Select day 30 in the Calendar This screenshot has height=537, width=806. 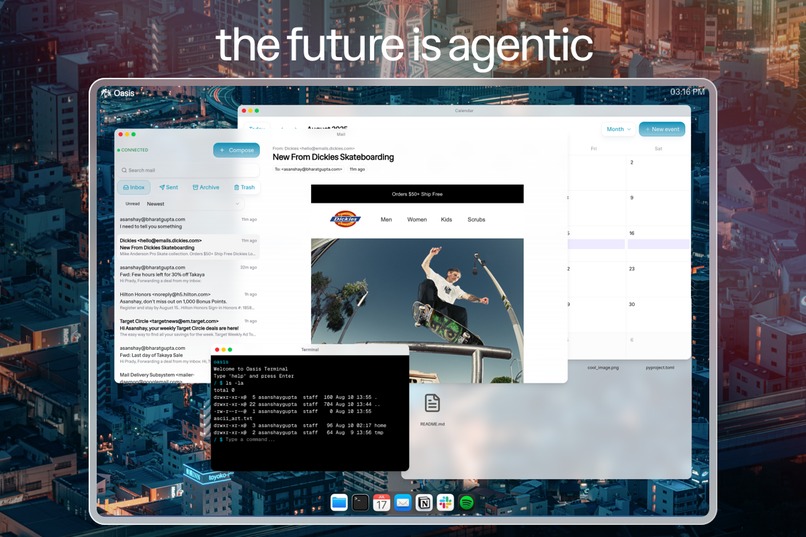632,304
